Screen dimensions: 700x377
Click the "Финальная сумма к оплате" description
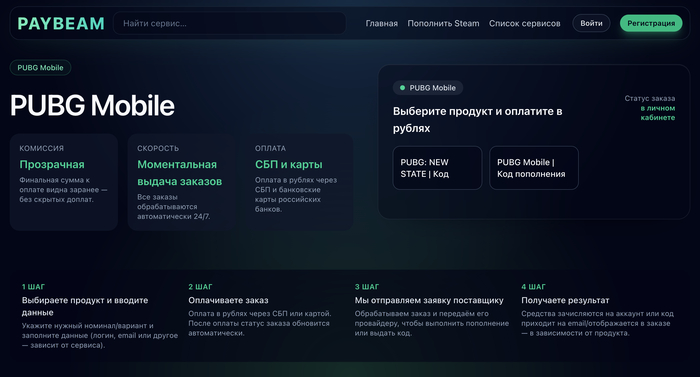click(x=63, y=190)
